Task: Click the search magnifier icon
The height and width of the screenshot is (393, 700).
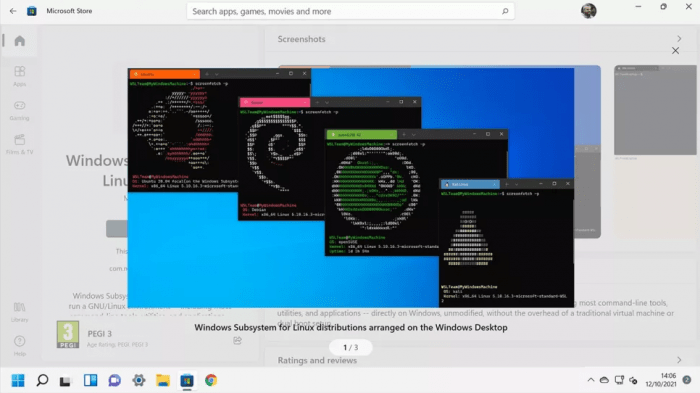Action: click(505, 11)
